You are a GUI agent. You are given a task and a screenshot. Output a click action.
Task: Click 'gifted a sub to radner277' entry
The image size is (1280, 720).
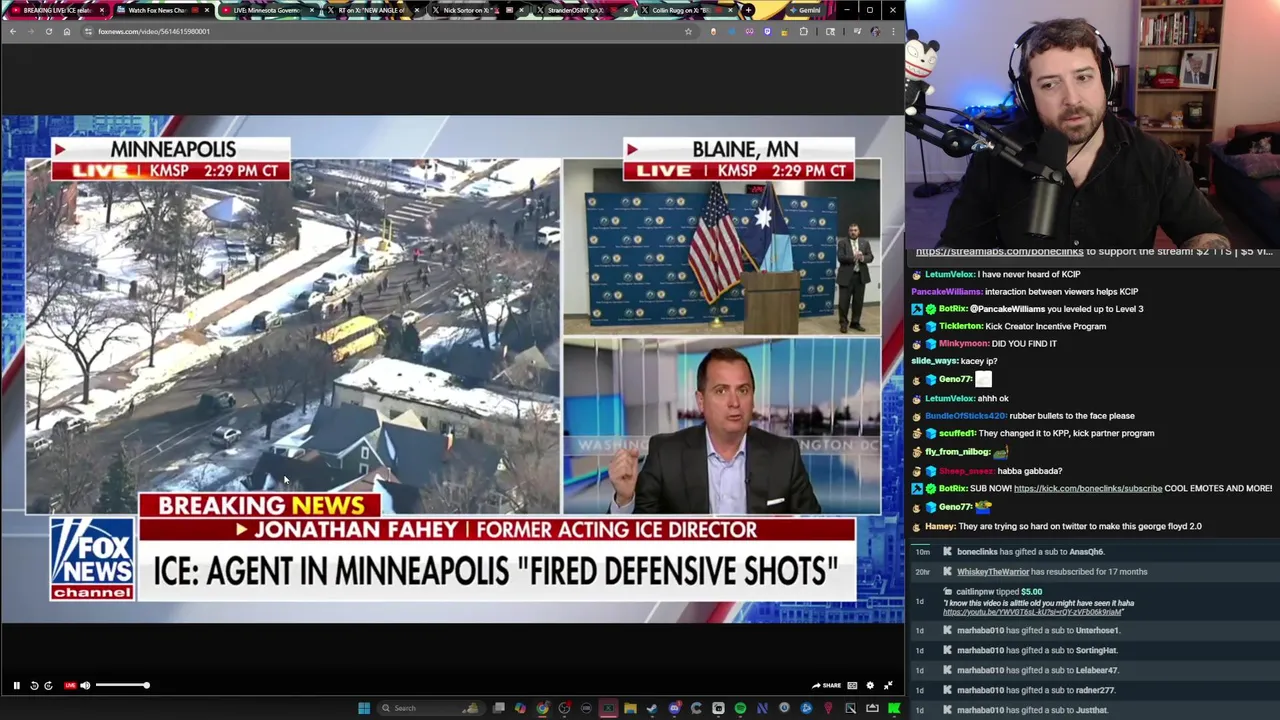1036,690
